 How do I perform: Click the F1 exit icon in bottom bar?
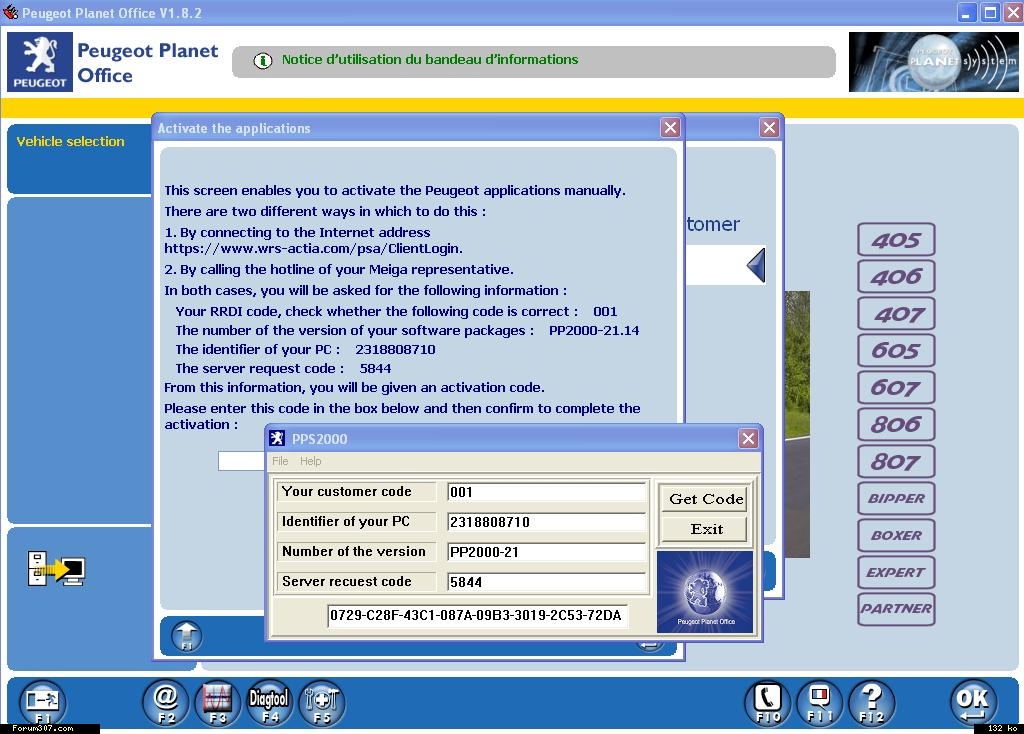click(x=44, y=702)
